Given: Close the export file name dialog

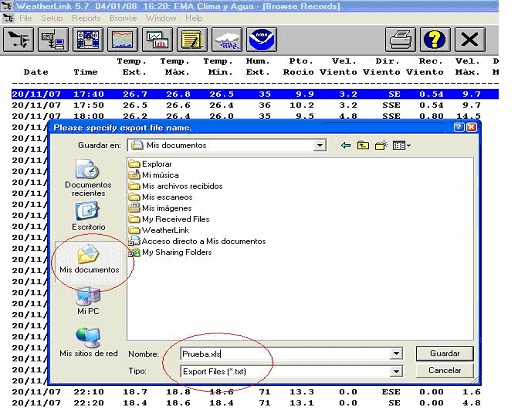Looking at the screenshot, I should pyautogui.click(x=471, y=127).
